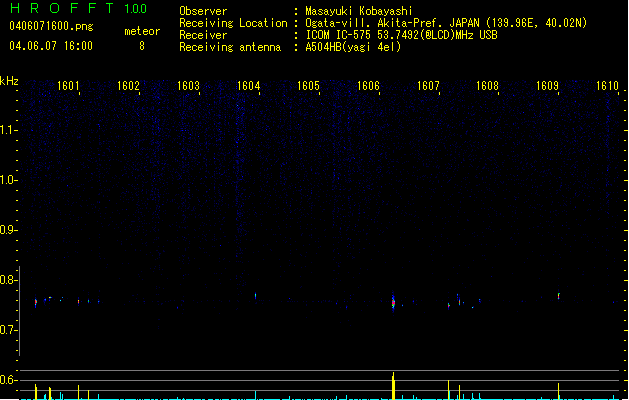Viewport: 629px width, 400px height.
Task: Click the meteor count value 8
Action: [142, 46]
